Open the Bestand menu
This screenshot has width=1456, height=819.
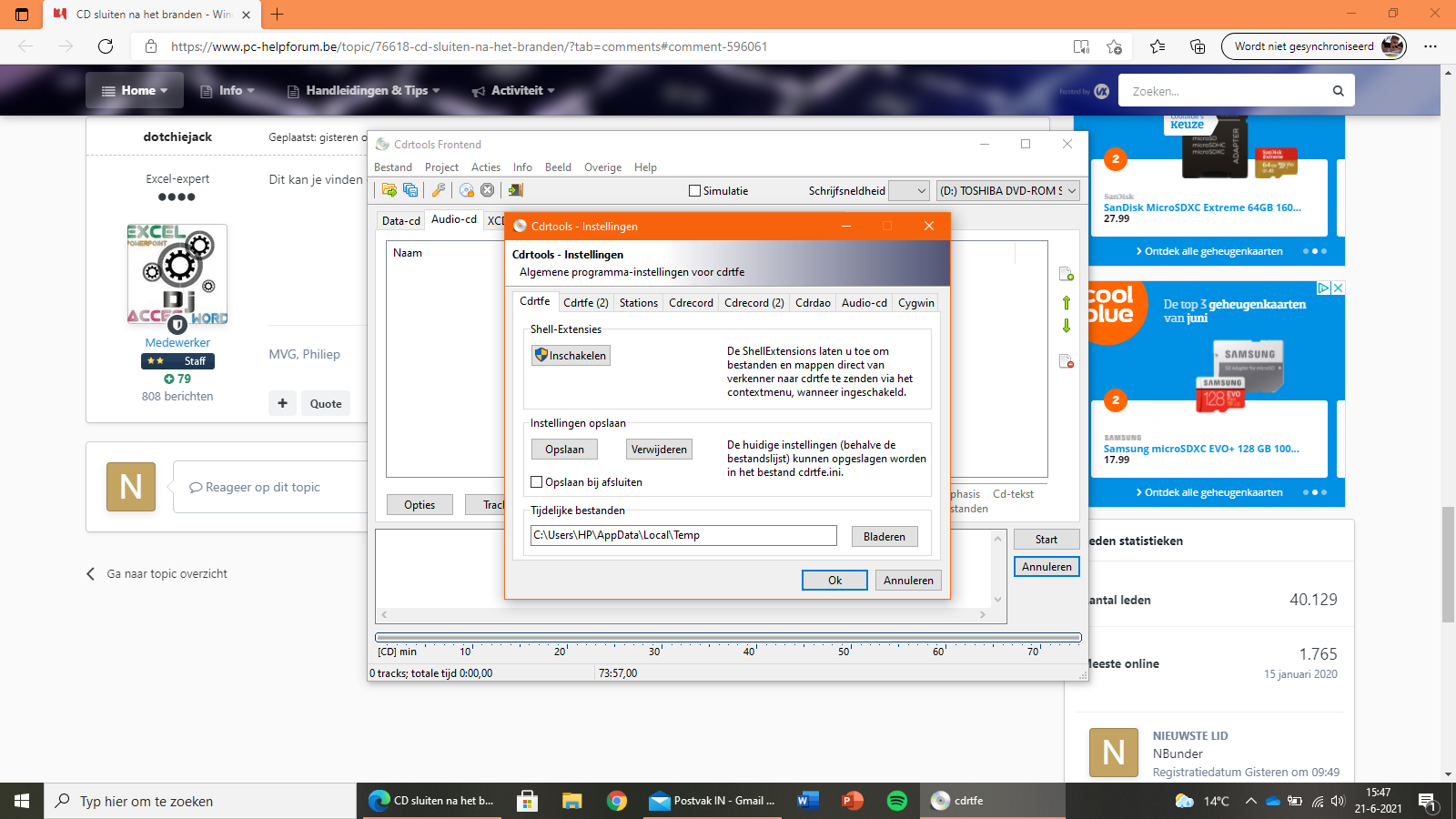(393, 167)
